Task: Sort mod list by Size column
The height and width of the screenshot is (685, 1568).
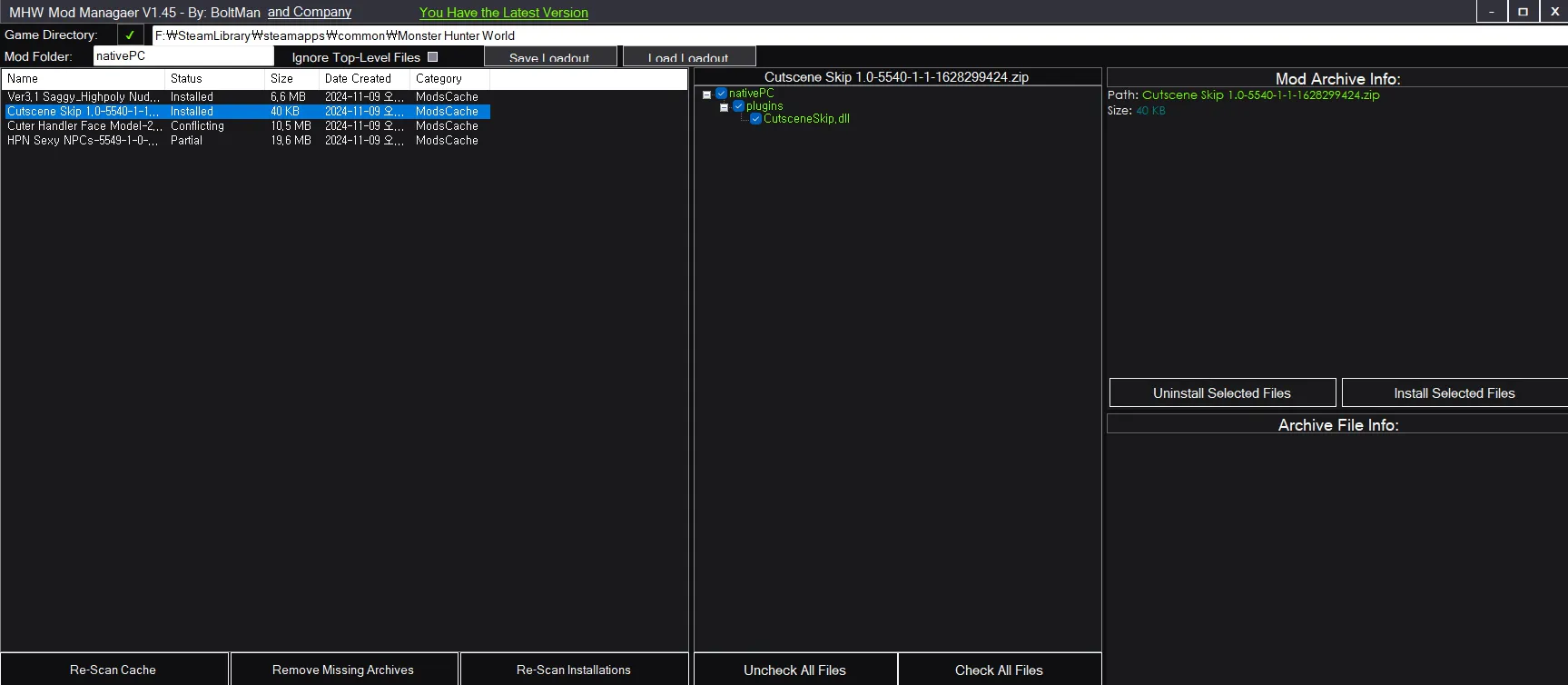Action: click(291, 79)
